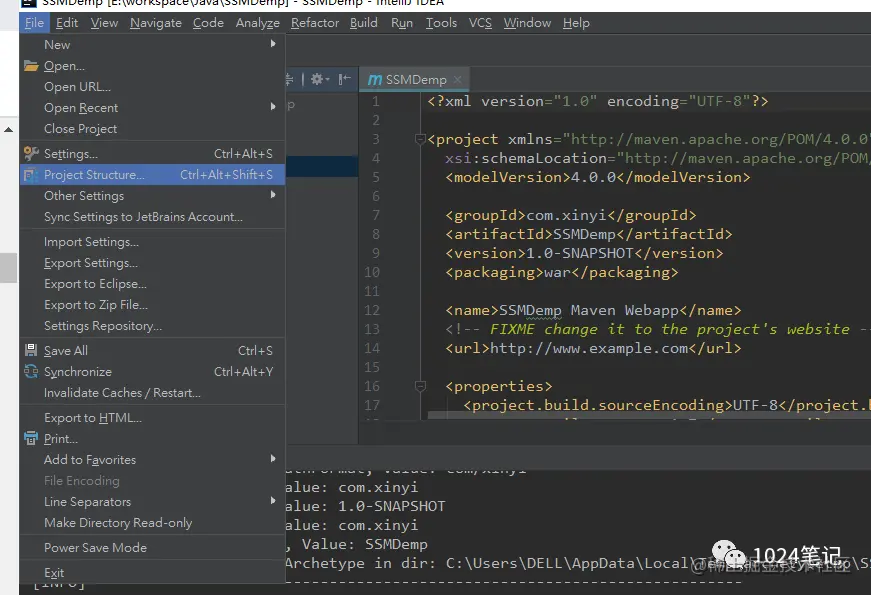Viewport: 871px width, 595px height.
Task: Open the Code menu
Action: [208, 23]
